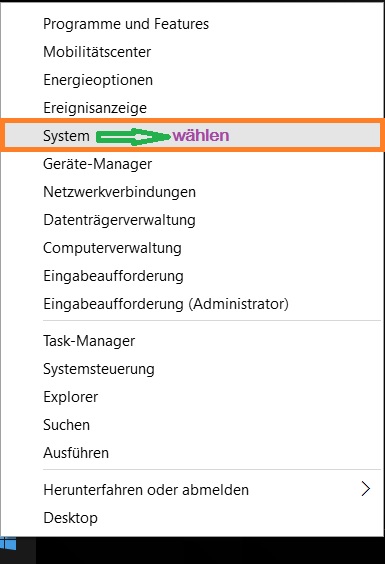Show the Desktop via menu entry
Screen dimensions: 385x564
71,518
